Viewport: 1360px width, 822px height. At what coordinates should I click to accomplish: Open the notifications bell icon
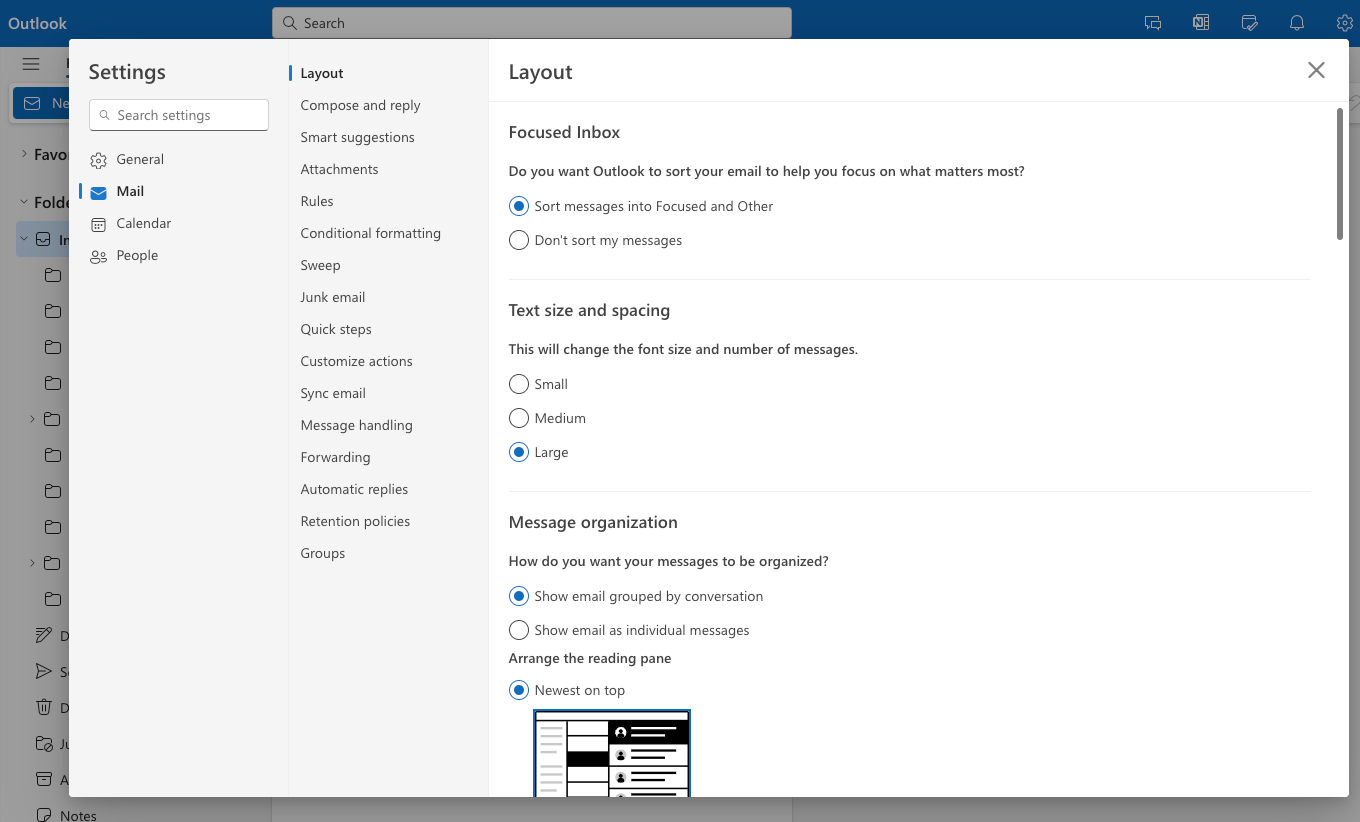pos(1297,23)
